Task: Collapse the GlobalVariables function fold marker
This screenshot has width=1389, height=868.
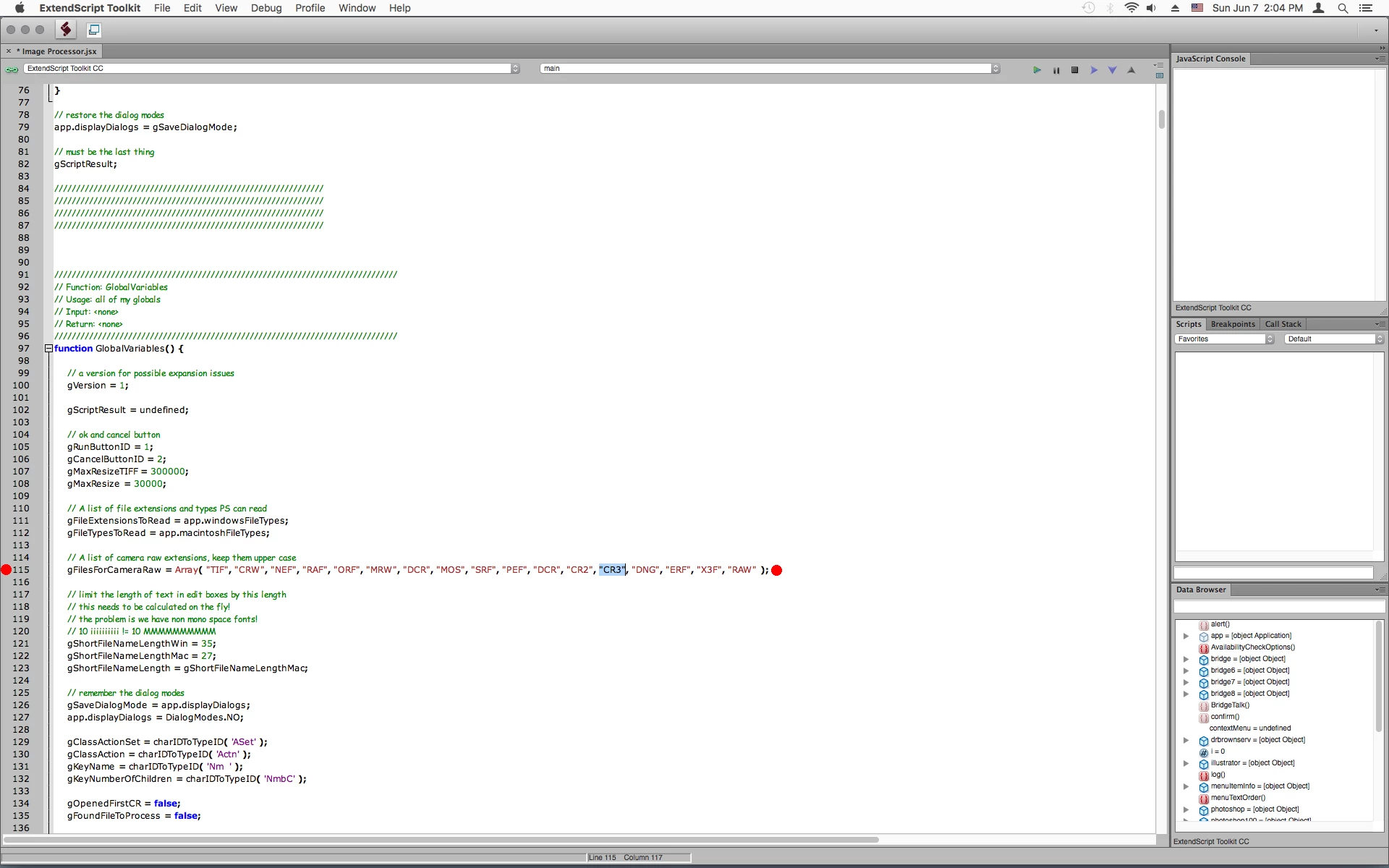Action: click(48, 349)
